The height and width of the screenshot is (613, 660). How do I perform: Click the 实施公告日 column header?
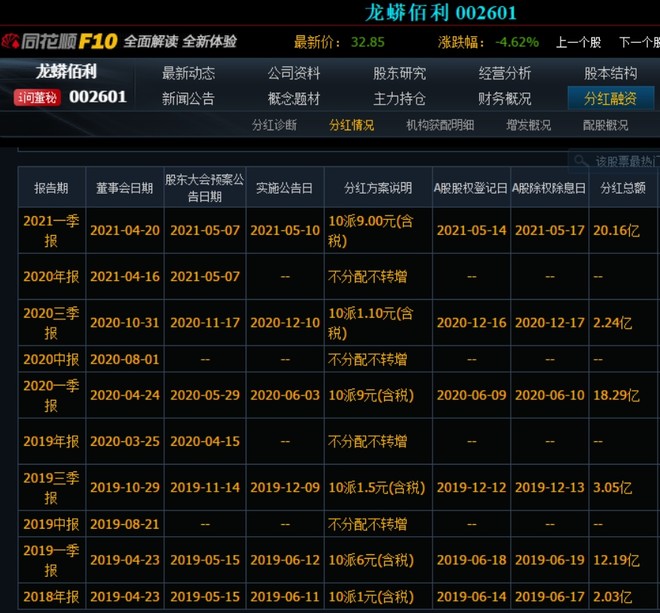point(285,188)
